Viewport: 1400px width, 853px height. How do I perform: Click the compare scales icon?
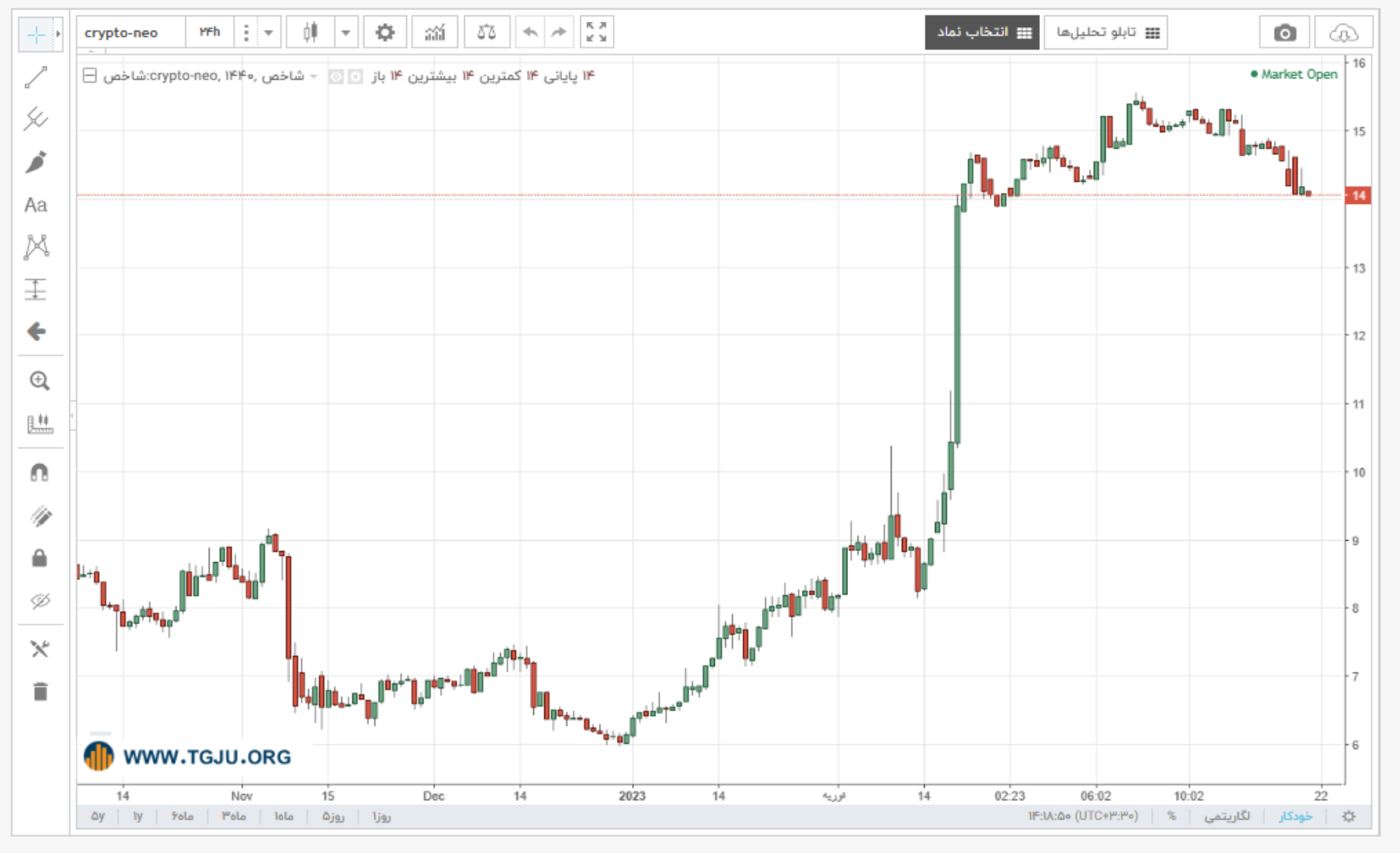tap(486, 32)
